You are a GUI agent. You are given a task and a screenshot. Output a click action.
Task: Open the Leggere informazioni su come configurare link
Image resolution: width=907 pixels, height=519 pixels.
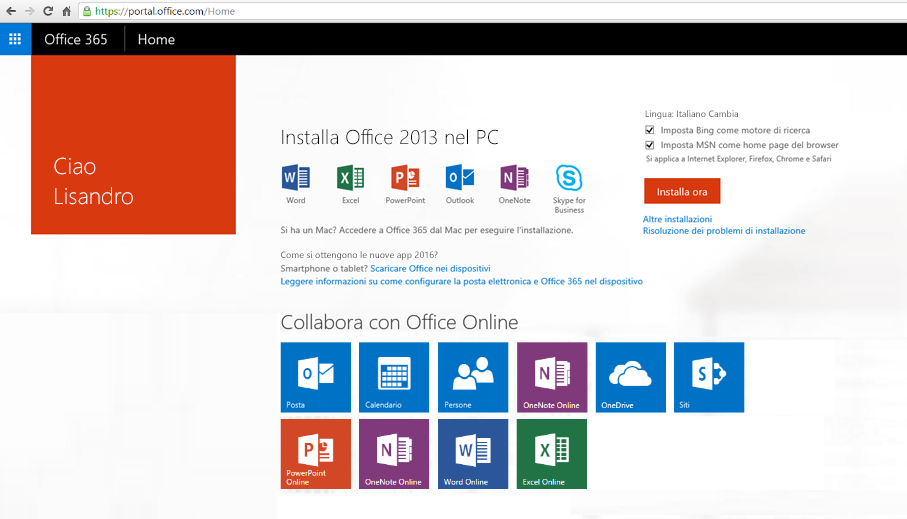(462, 281)
